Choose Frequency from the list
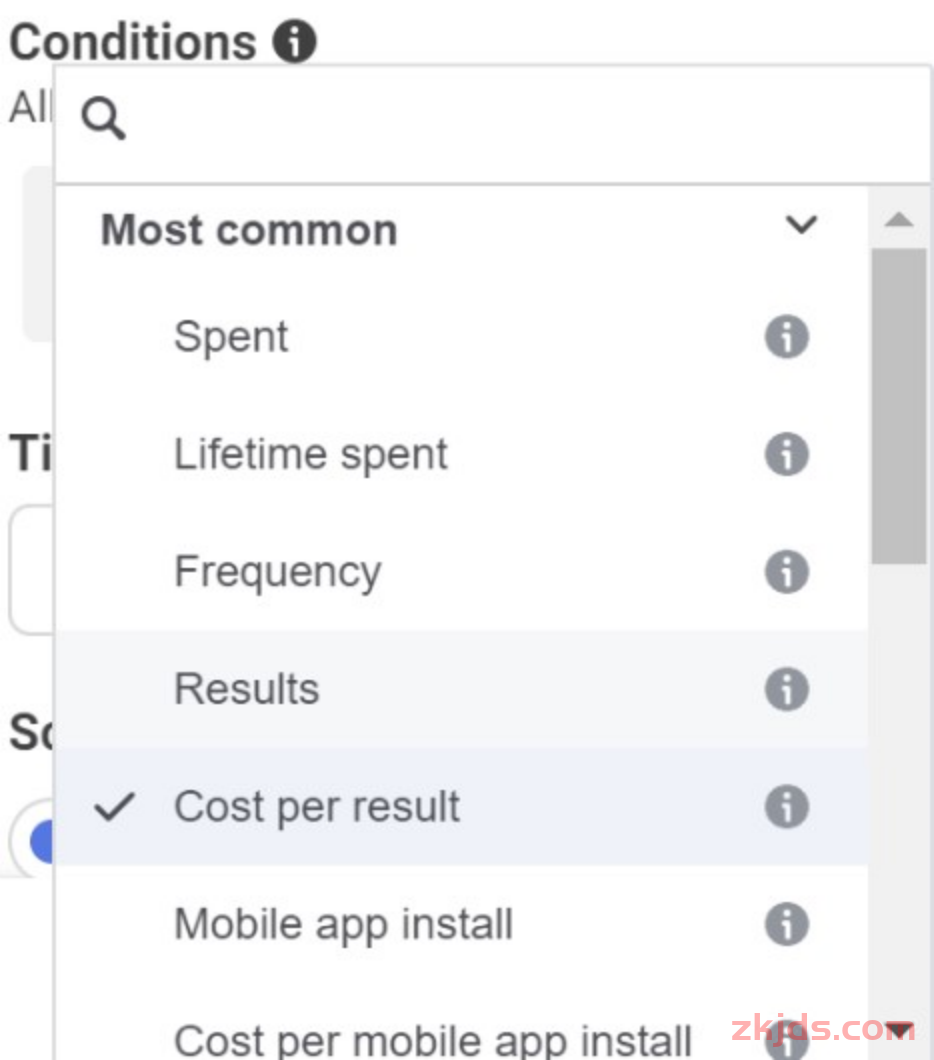This screenshot has width=934, height=1060. pyautogui.click(x=278, y=572)
